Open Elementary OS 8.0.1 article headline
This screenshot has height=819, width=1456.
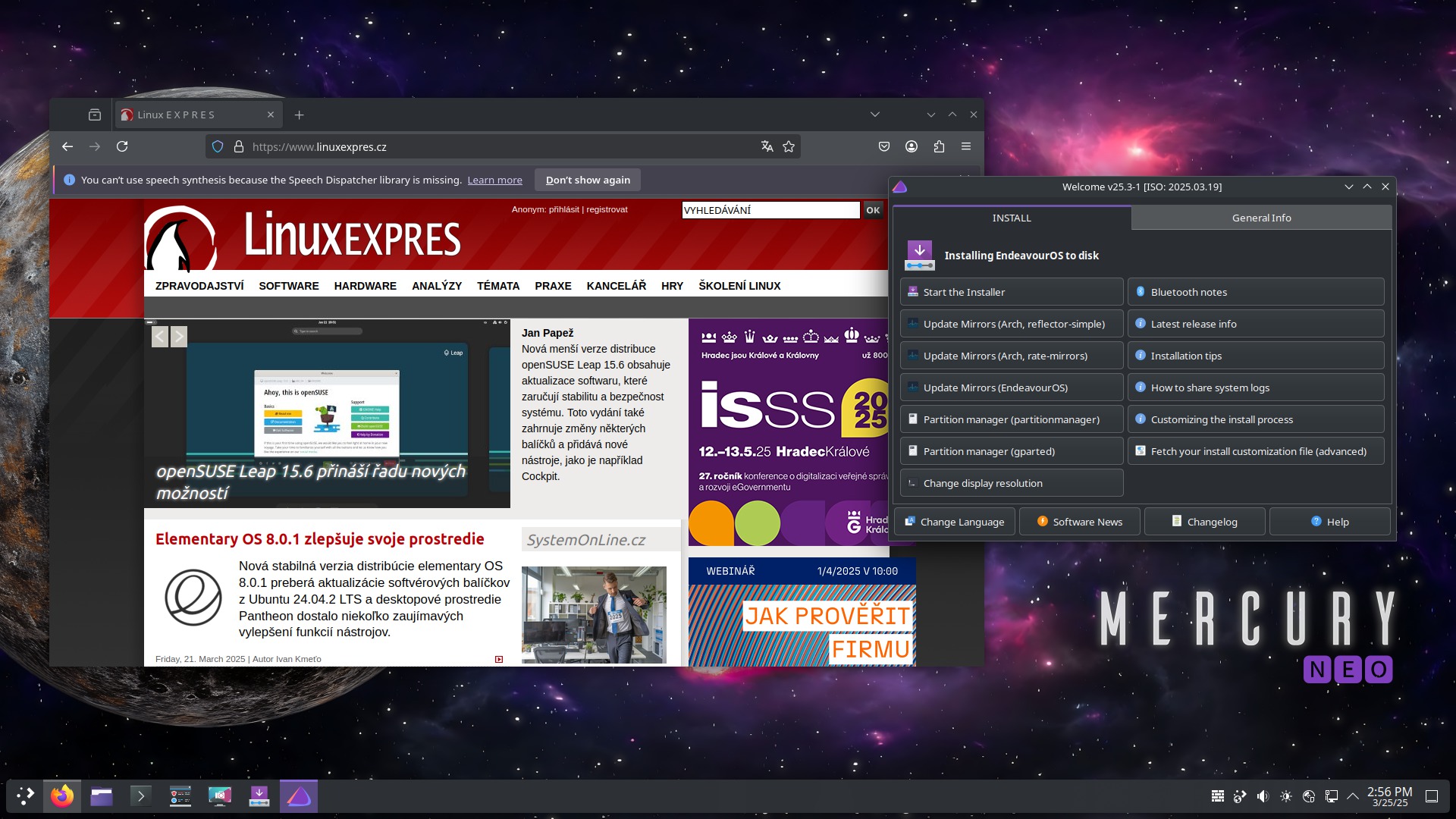point(320,539)
